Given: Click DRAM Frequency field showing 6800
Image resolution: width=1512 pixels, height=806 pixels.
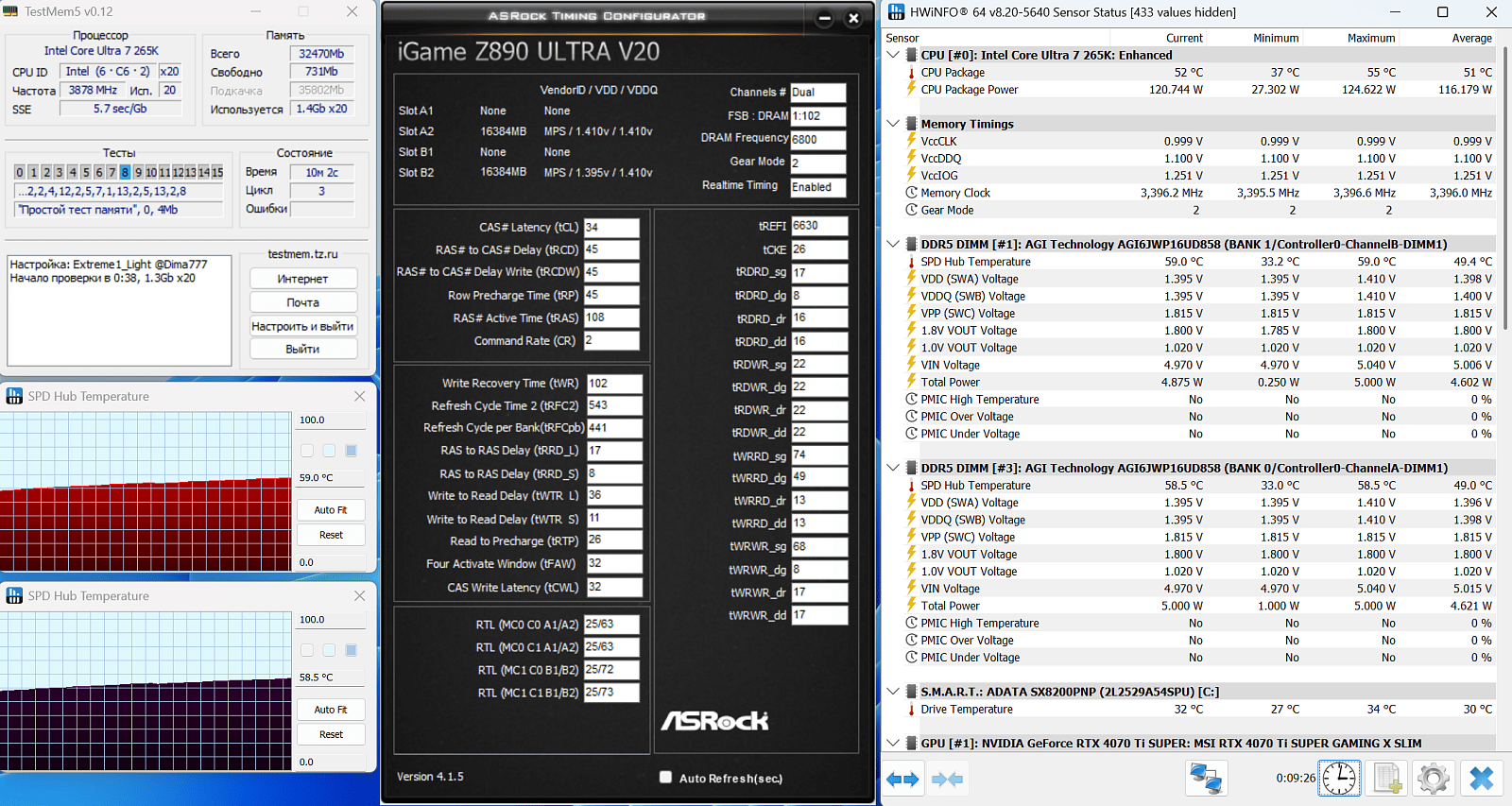Looking at the screenshot, I should click(x=817, y=140).
